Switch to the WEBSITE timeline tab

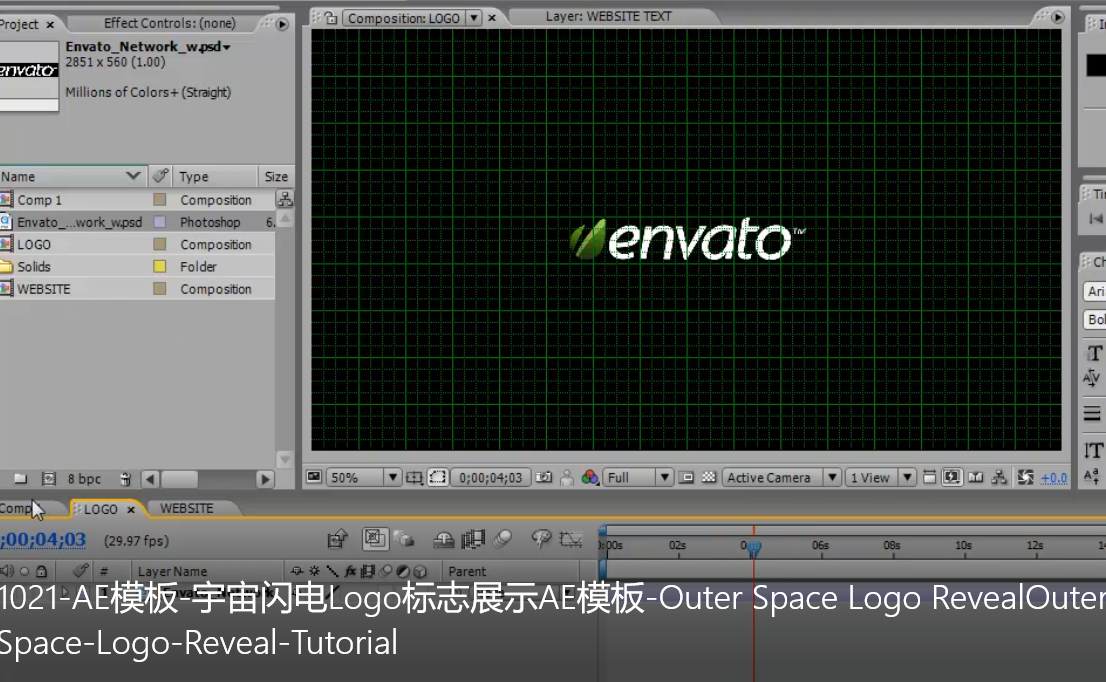(186, 509)
